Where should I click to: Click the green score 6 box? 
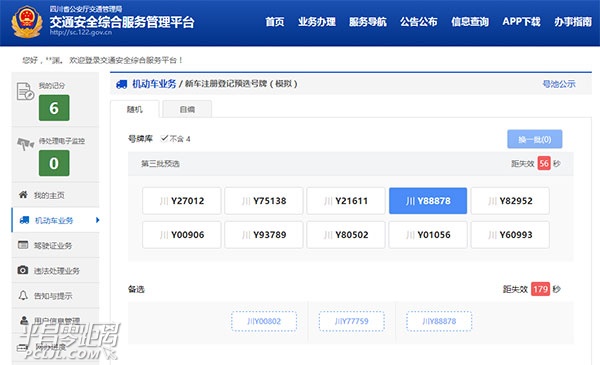[x=54, y=108]
